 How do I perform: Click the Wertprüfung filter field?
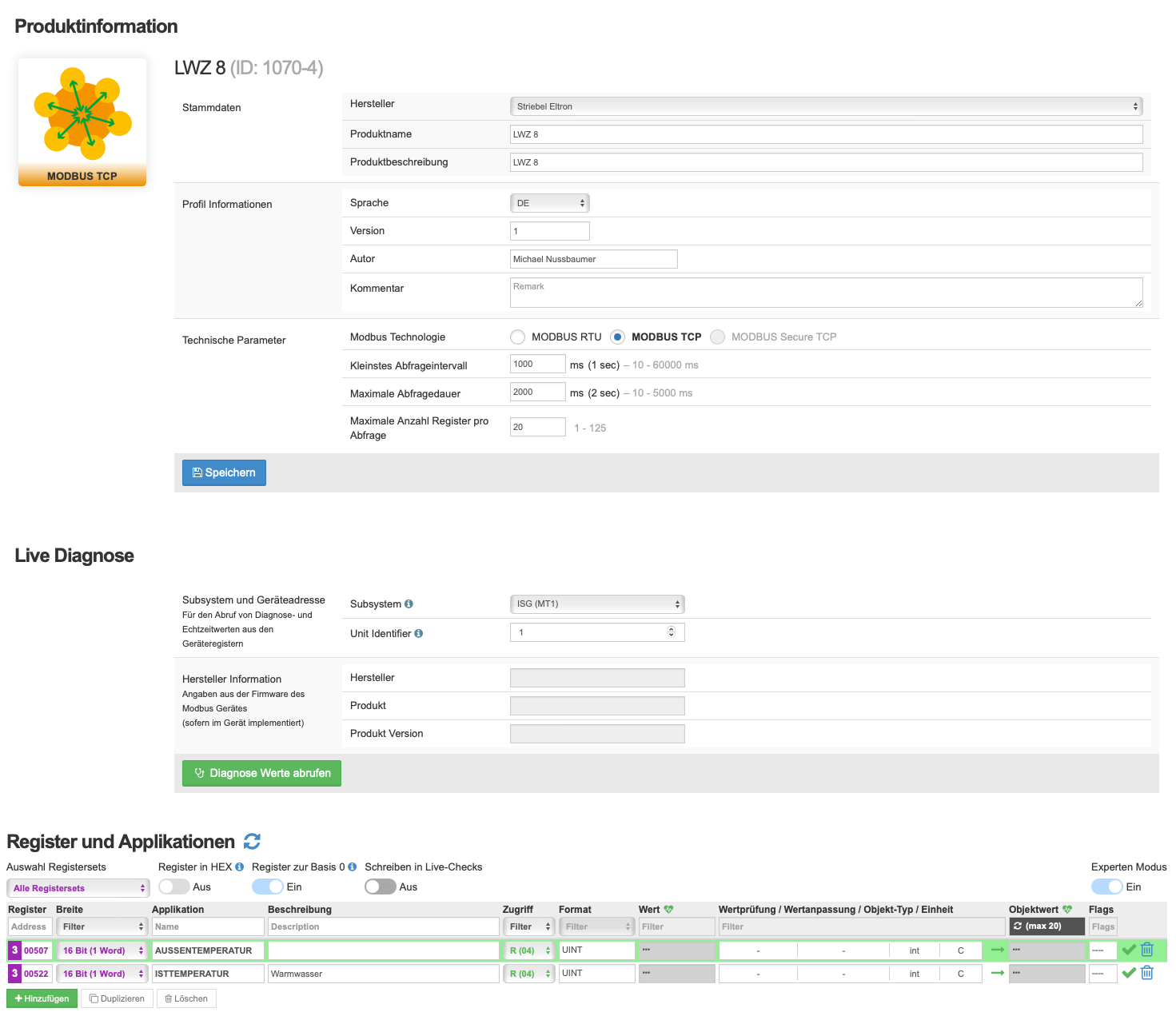(x=862, y=926)
